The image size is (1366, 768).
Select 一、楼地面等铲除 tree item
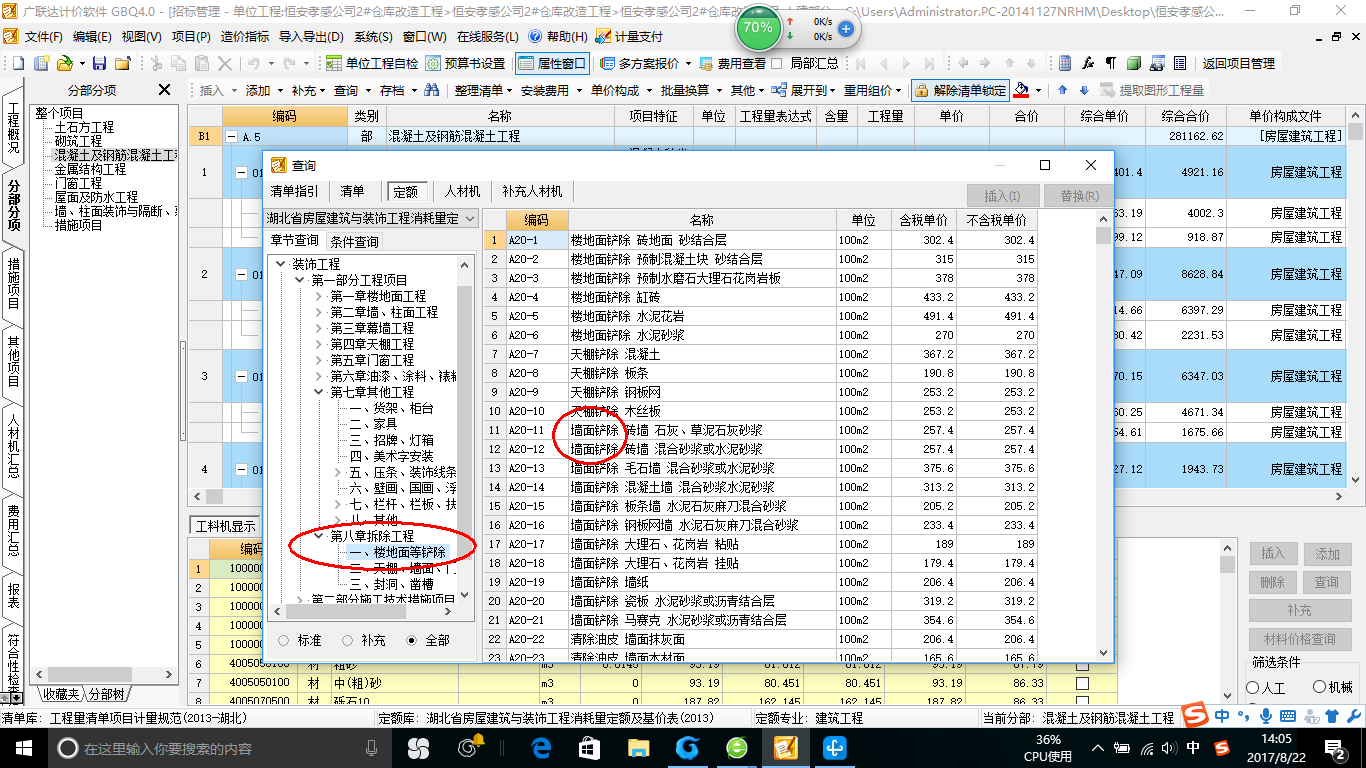[397, 552]
